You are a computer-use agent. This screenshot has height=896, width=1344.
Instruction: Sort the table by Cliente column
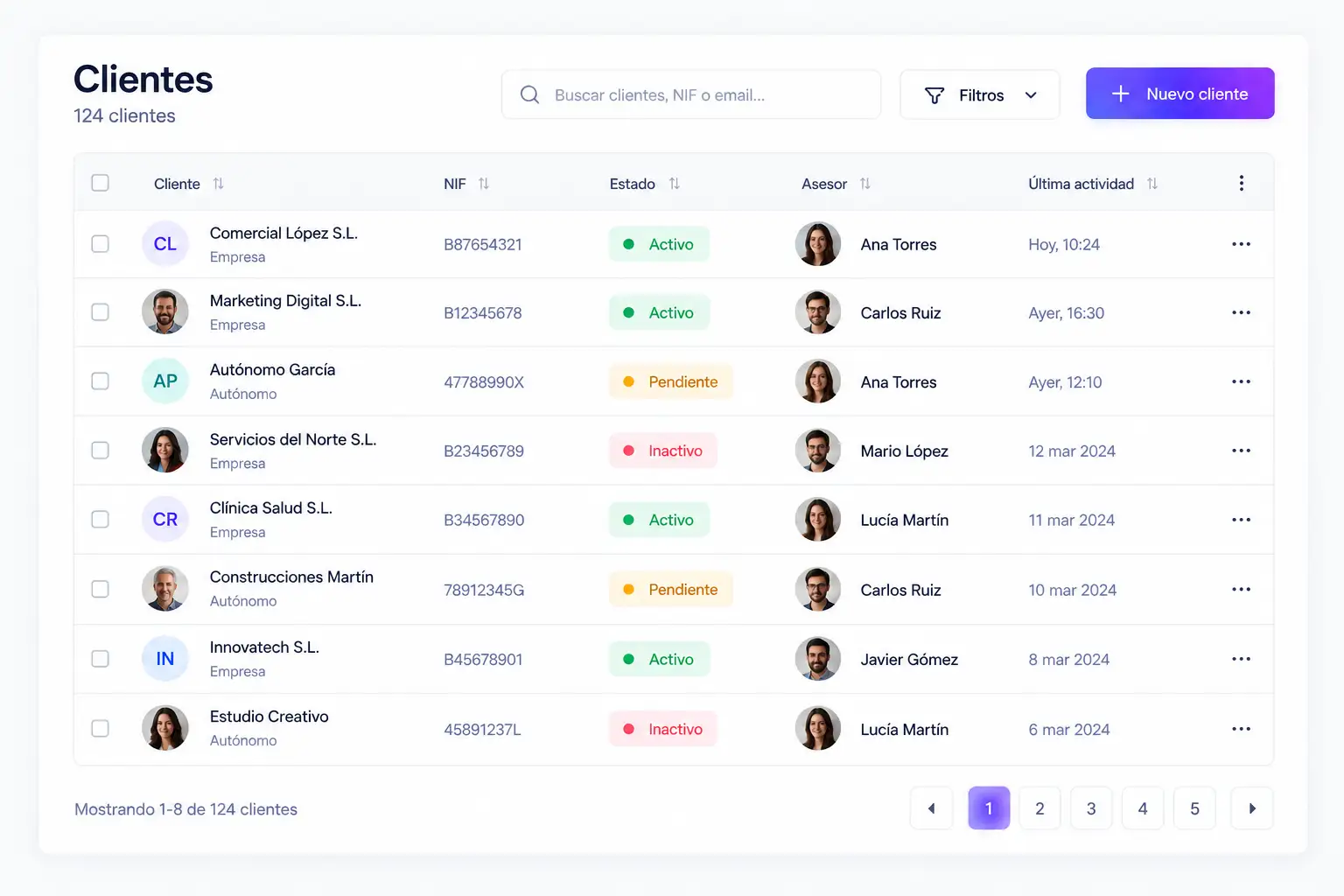click(x=219, y=184)
